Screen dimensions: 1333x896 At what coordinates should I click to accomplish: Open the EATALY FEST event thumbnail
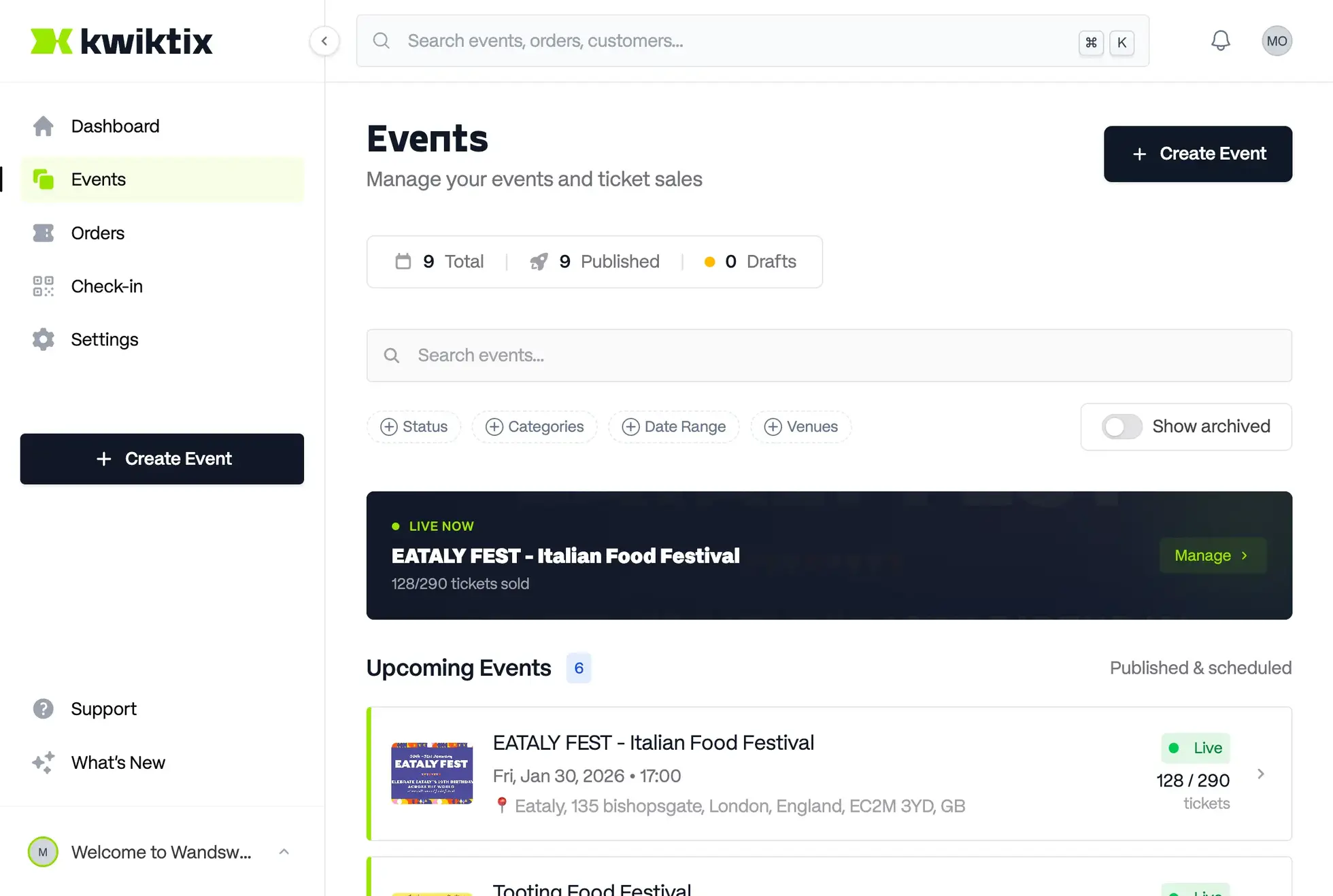pyautogui.click(x=432, y=773)
